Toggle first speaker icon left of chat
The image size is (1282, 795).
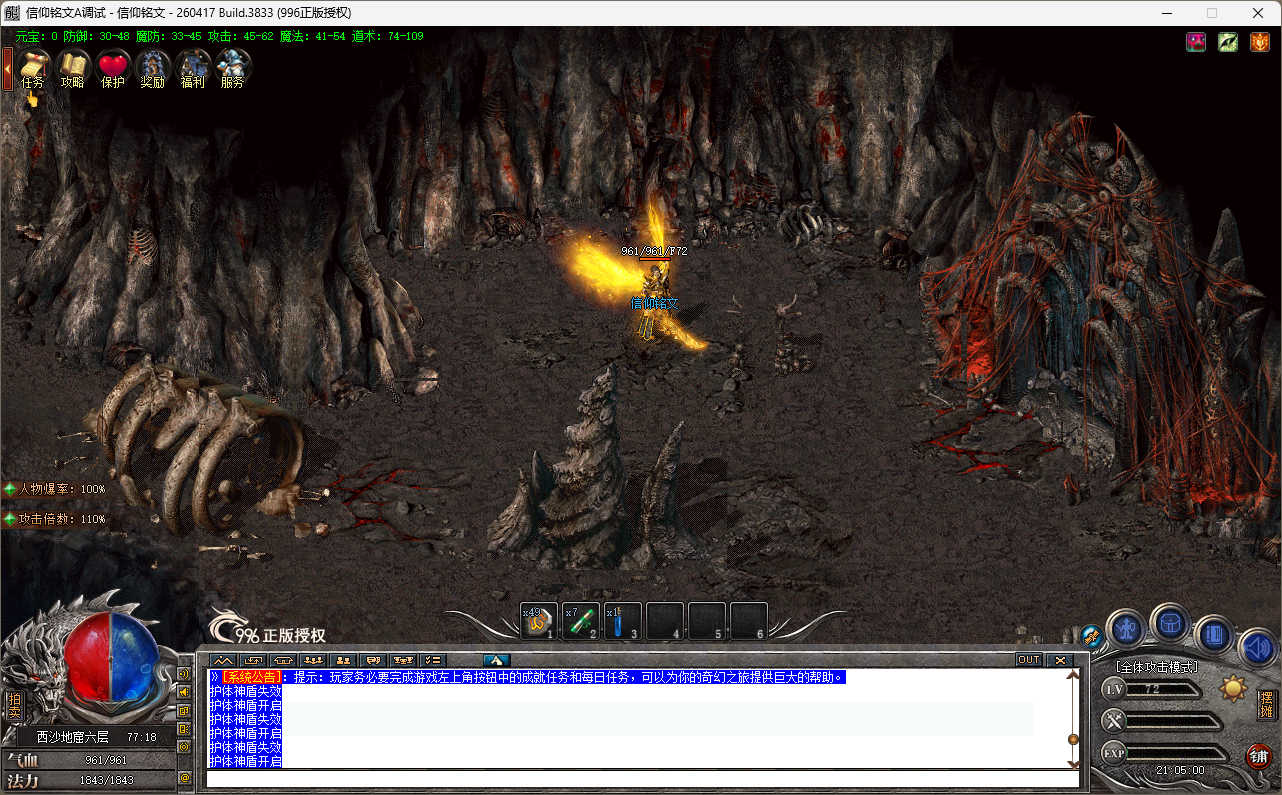(x=184, y=674)
